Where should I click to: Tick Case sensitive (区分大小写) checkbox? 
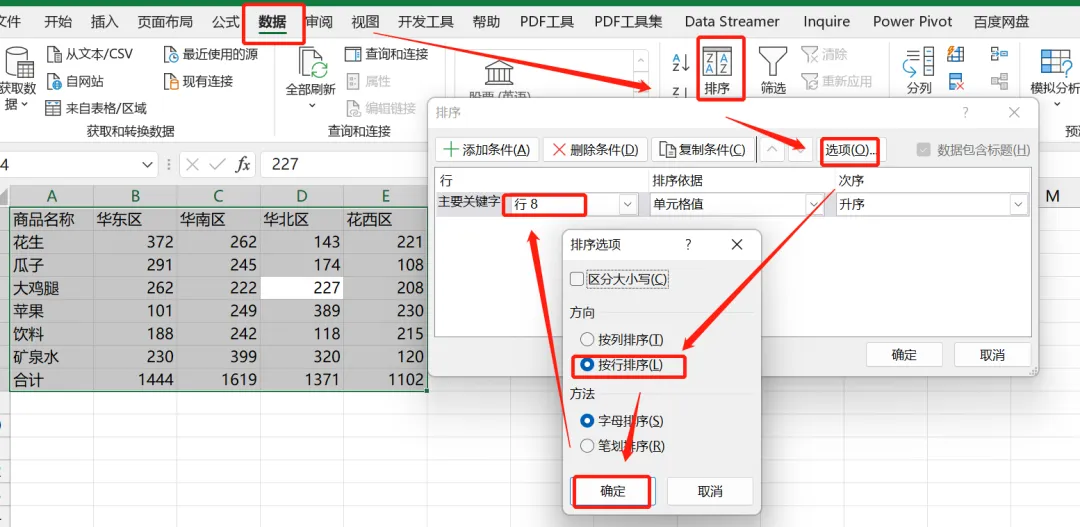577,279
